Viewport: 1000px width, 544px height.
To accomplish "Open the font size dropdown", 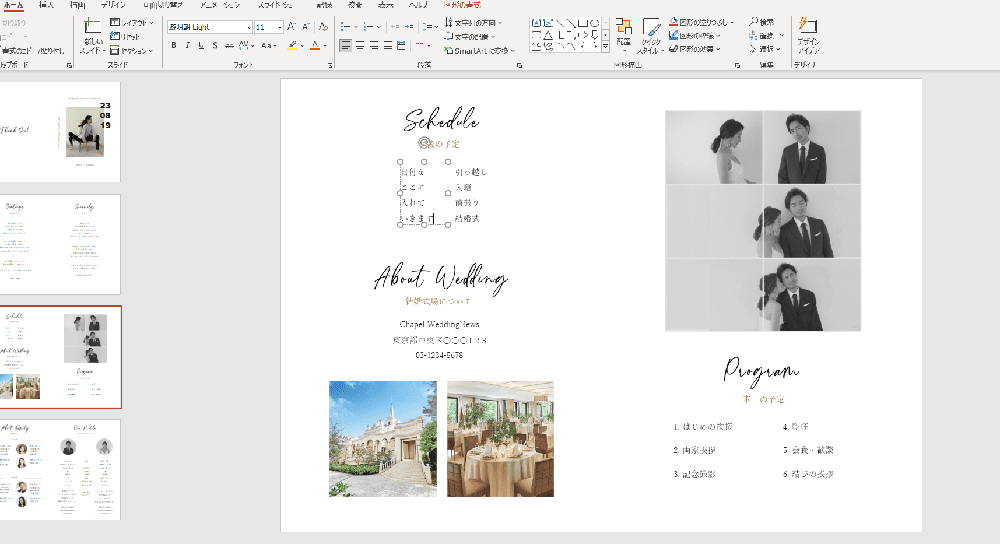I will (280, 27).
